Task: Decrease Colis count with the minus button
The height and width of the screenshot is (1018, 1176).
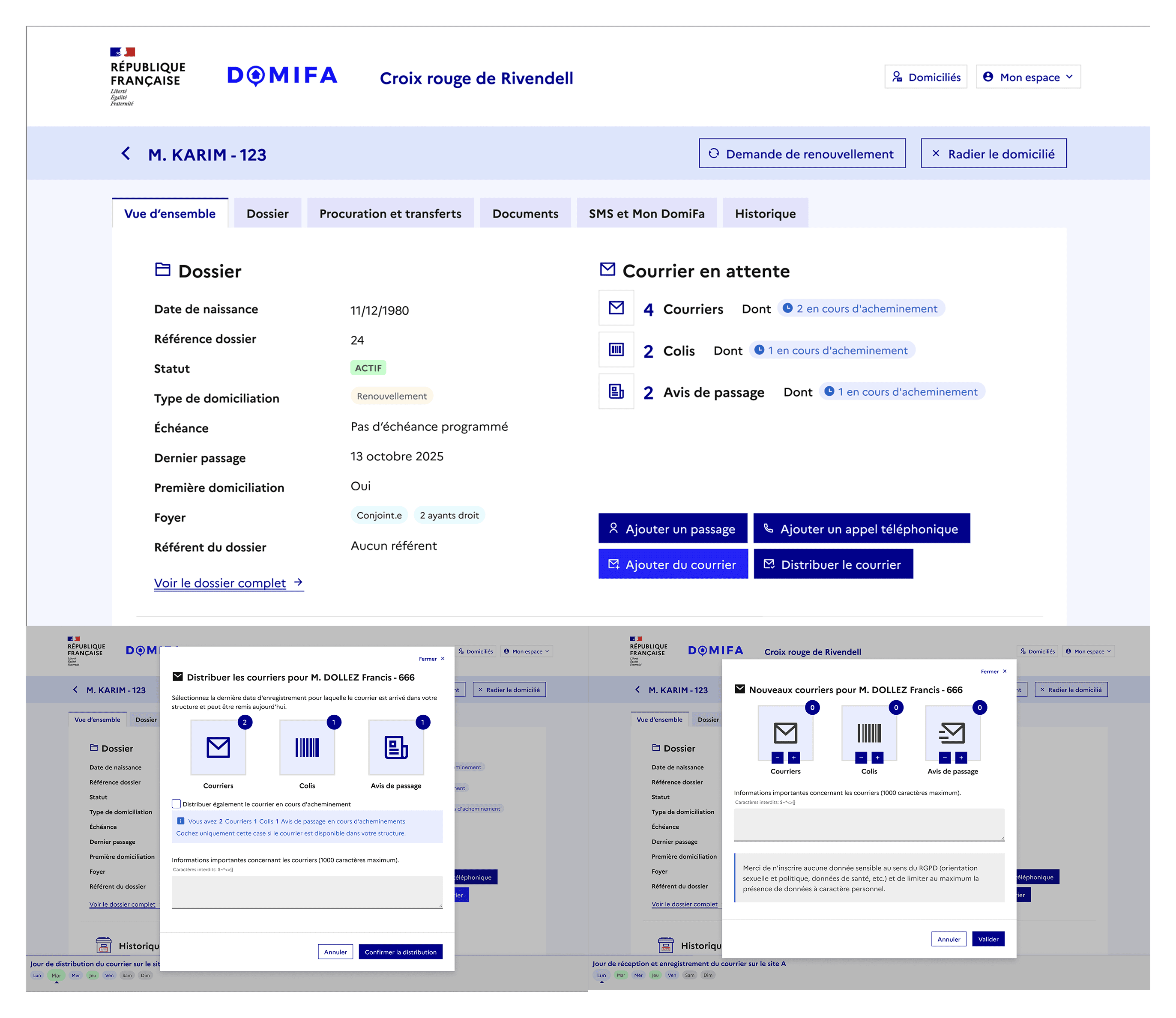Action: pos(861,757)
